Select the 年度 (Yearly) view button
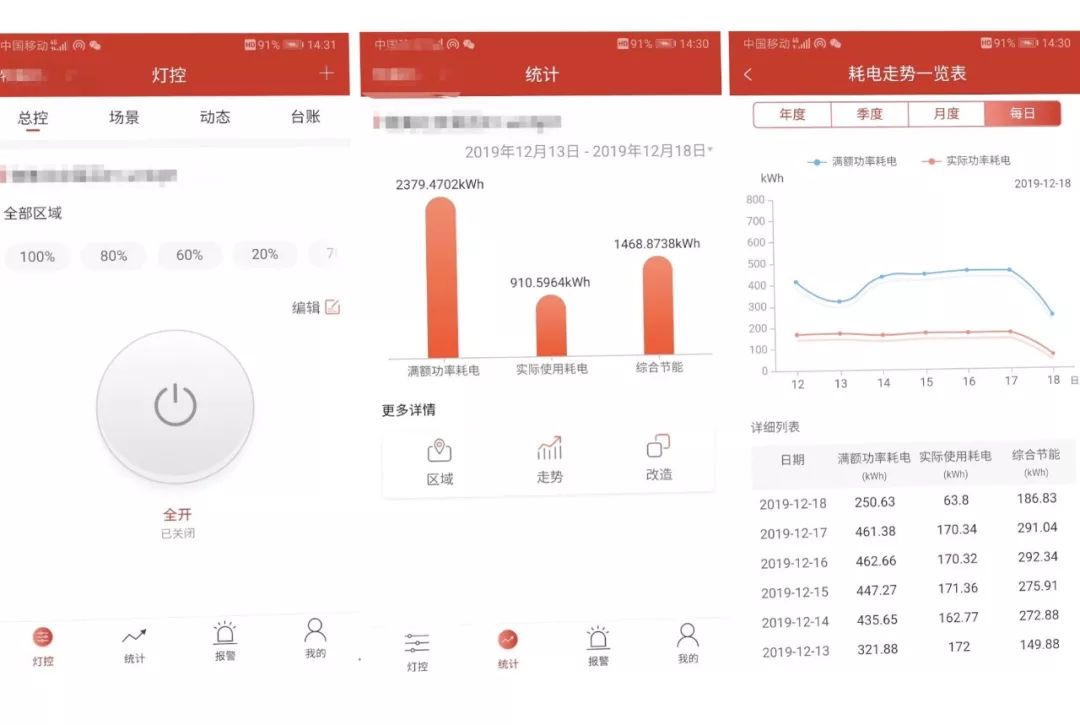 point(792,114)
